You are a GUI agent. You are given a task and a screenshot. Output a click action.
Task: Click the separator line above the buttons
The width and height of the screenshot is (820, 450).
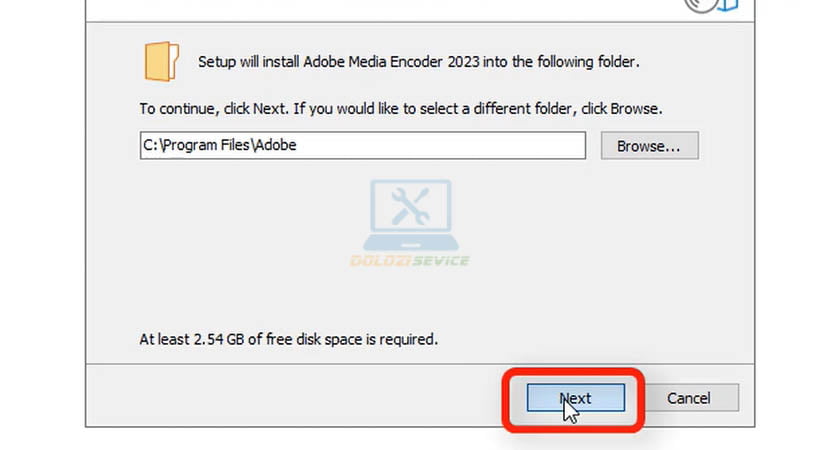pos(300,364)
